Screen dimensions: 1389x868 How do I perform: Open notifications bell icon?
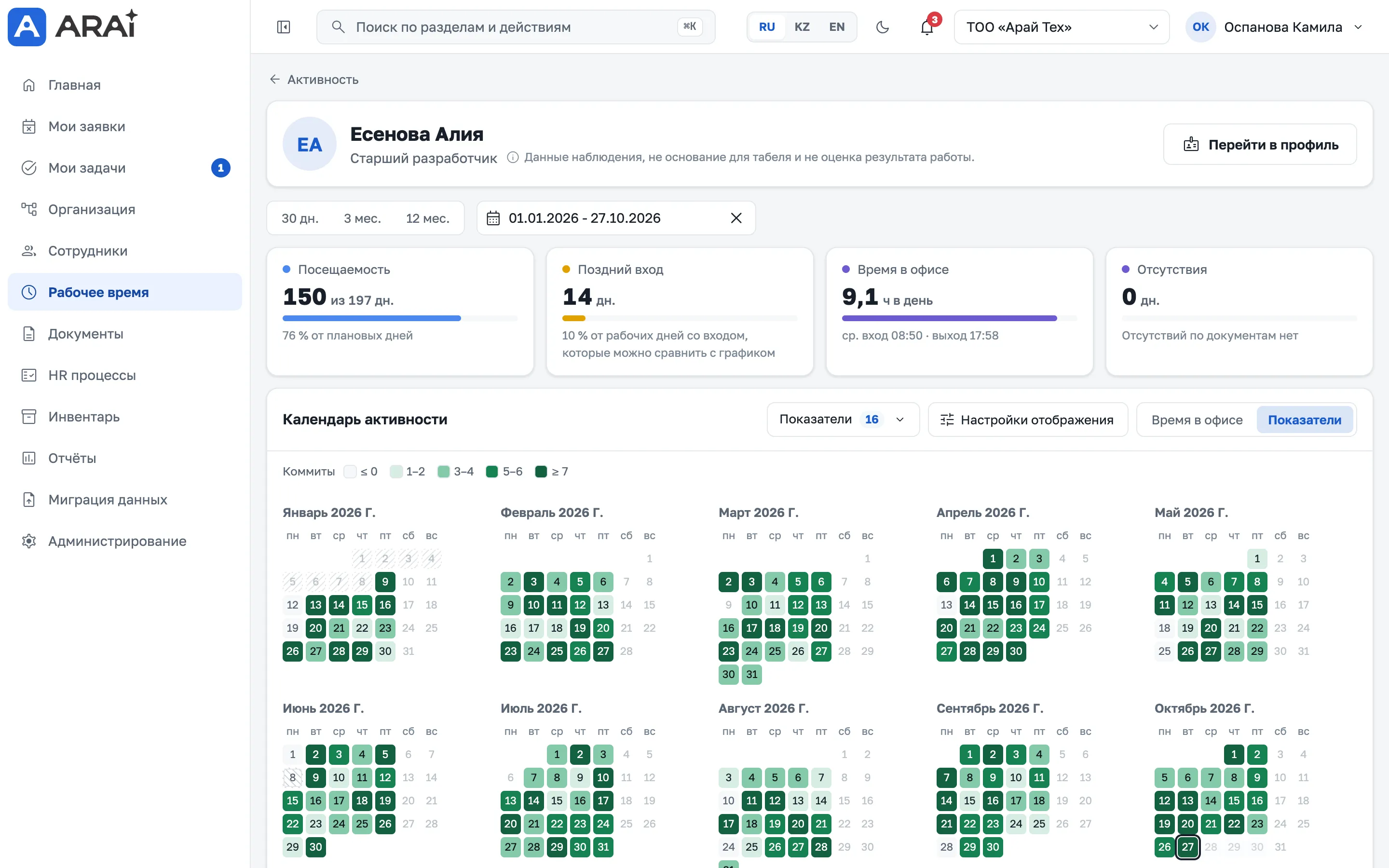[x=927, y=27]
